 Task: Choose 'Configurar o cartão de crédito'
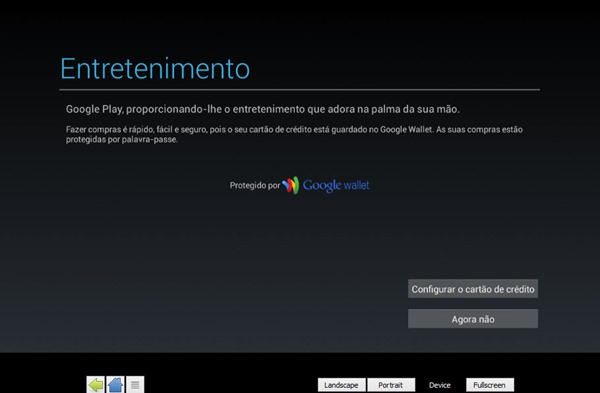coord(473,289)
